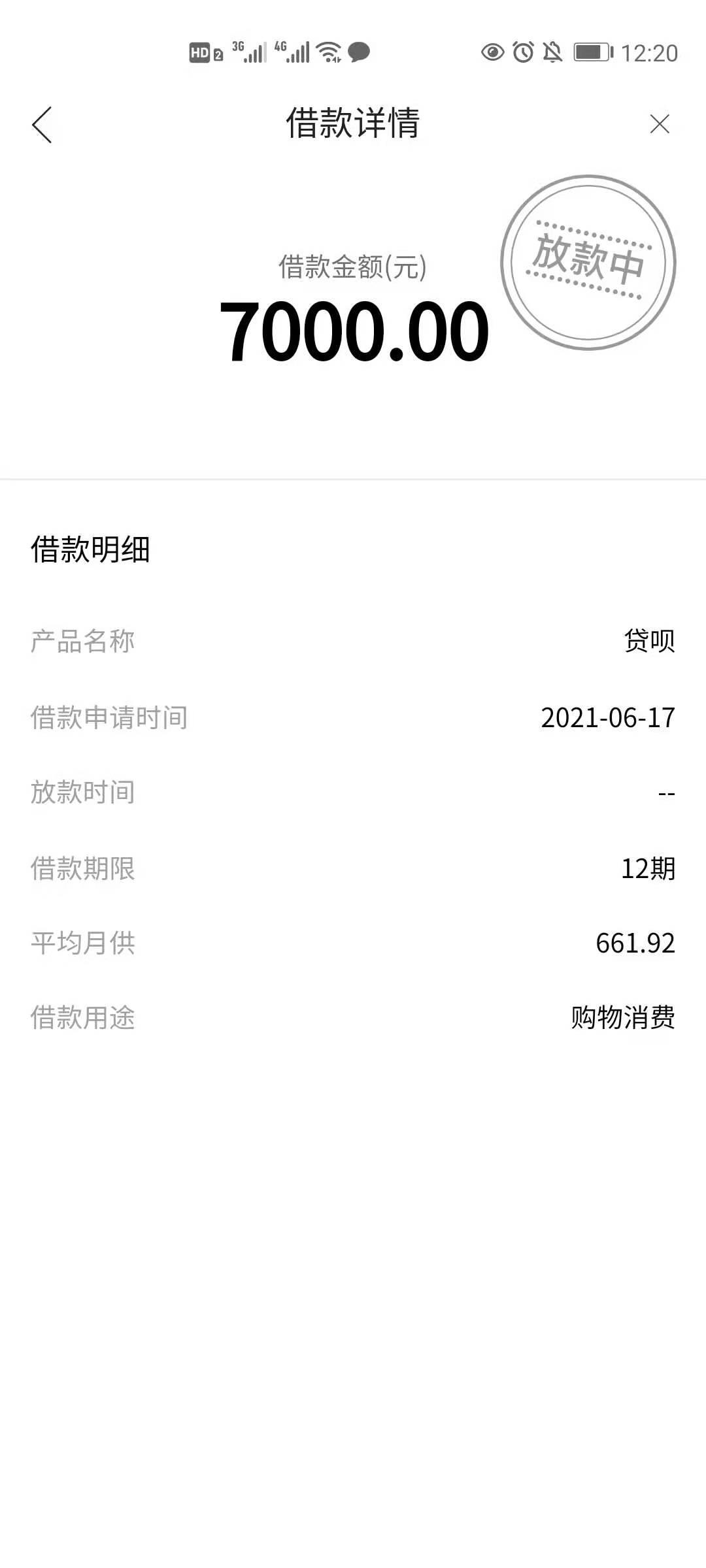
Task: Tap the 放款时间 row value
Action: pyautogui.click(x=666, y=794)
